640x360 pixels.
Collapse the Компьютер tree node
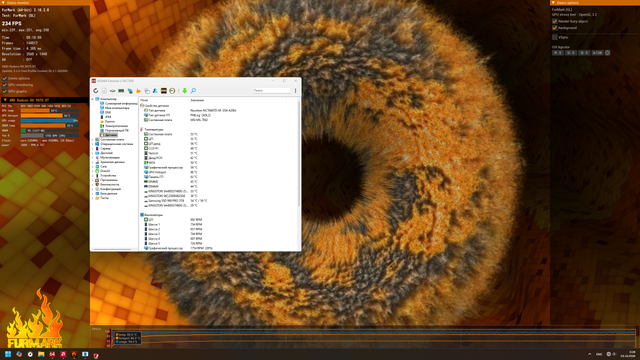tap(93, 99)
